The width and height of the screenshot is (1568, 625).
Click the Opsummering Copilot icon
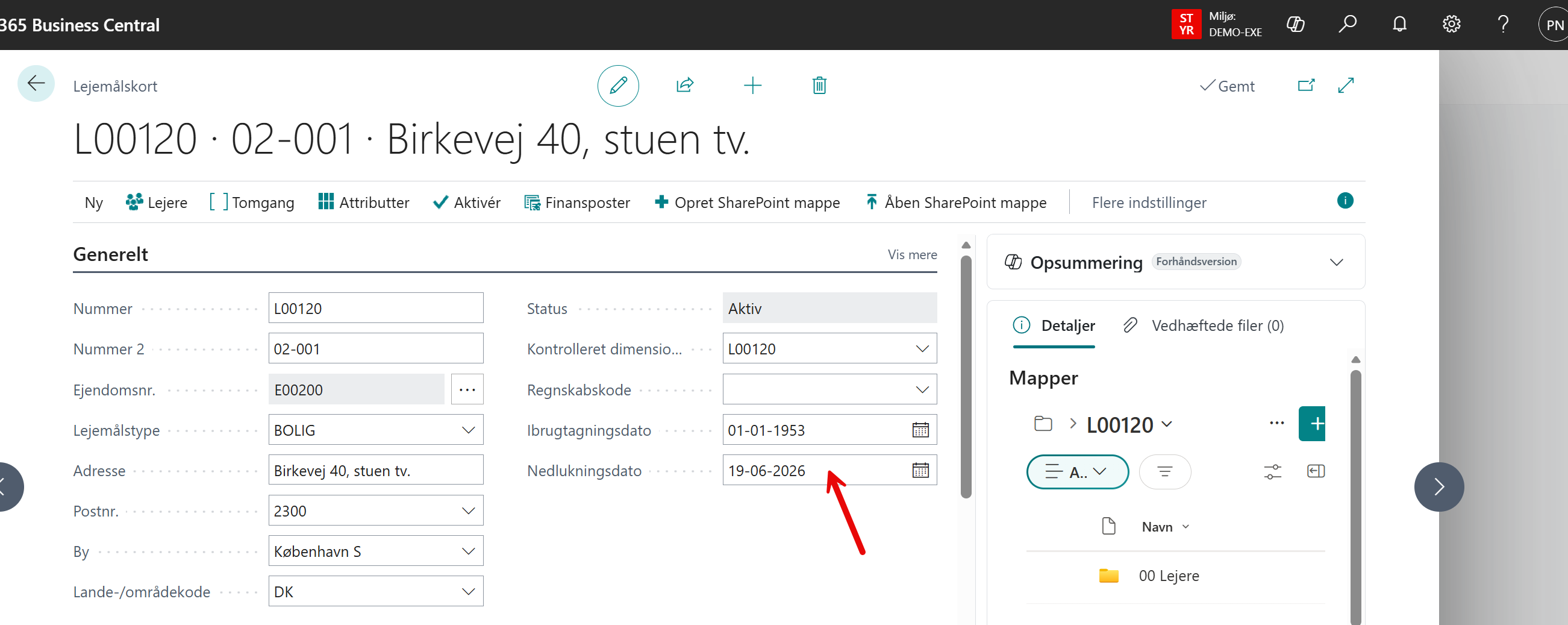1012,262
